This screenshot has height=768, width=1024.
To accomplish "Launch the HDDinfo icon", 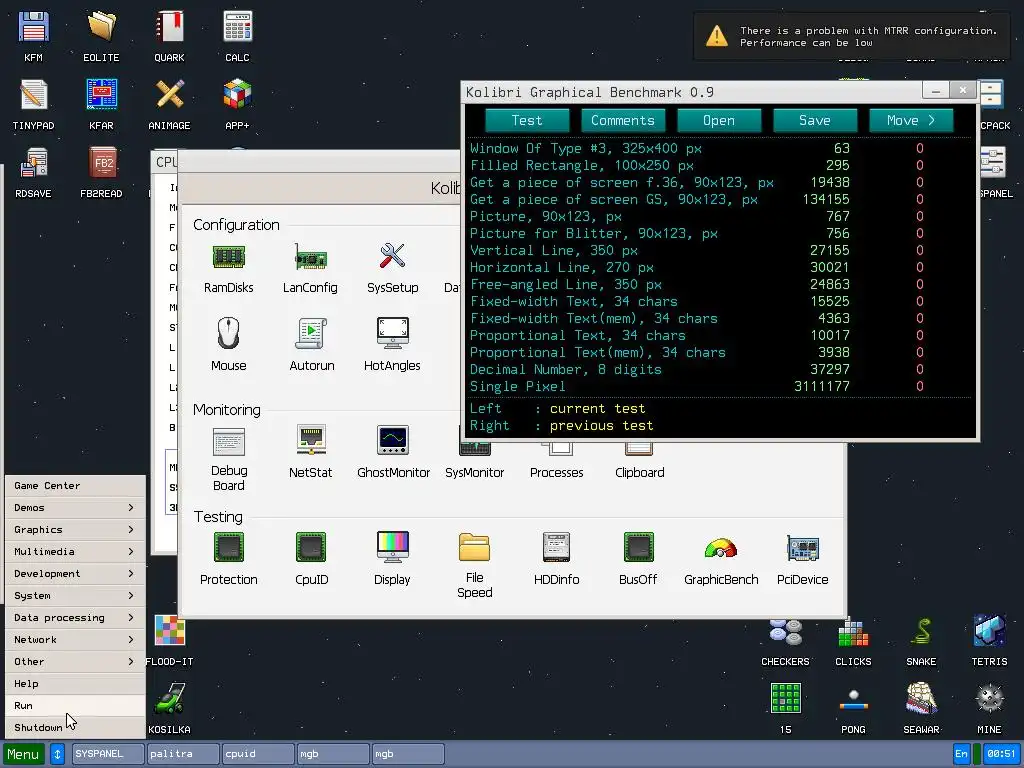I will (556, 547).
